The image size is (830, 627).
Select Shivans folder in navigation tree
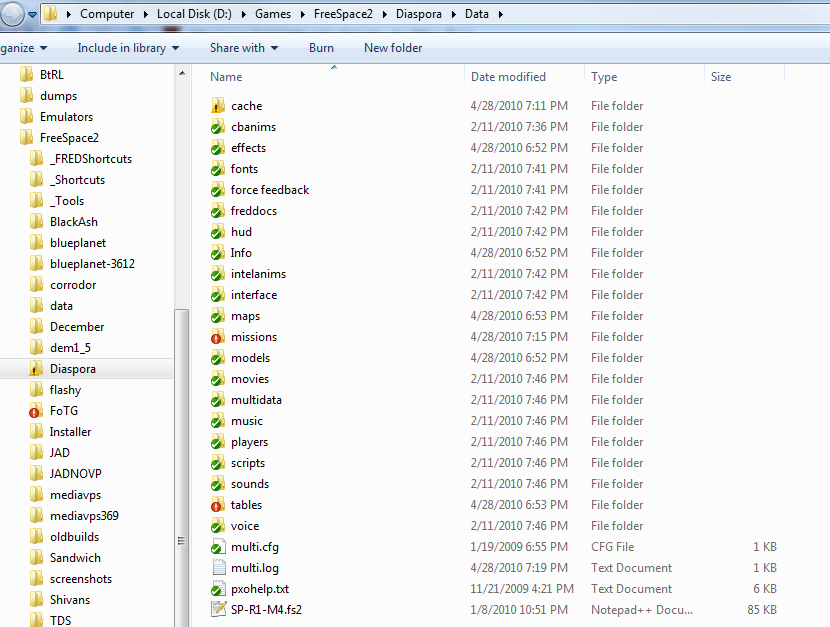coord(70,599)
